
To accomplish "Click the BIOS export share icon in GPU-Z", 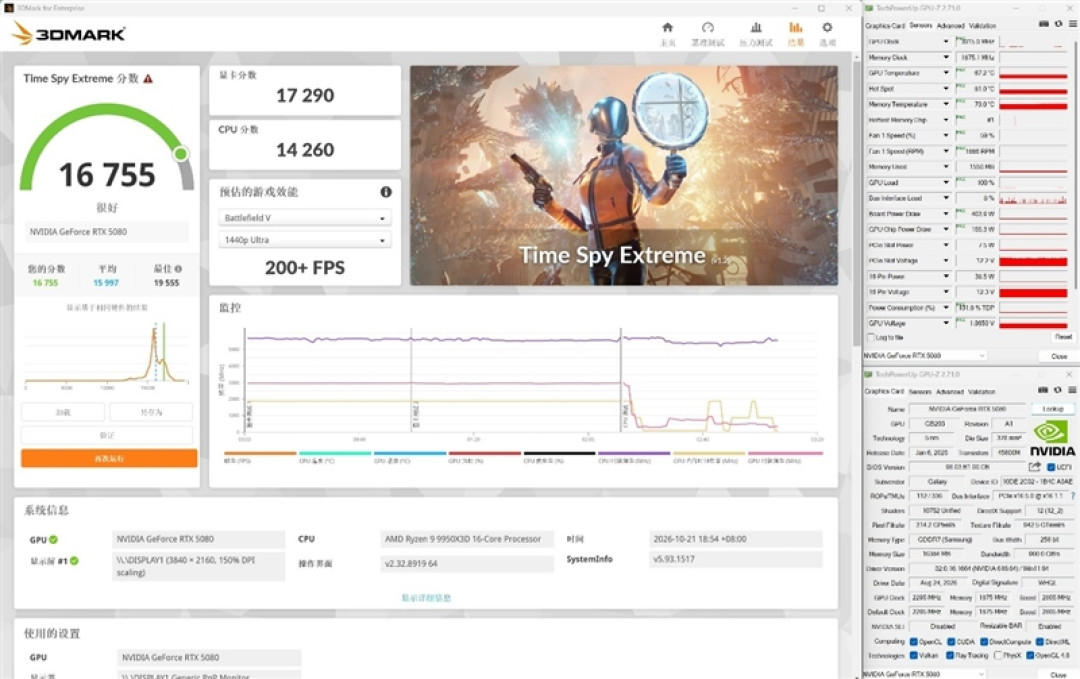I will pos(1034,467).
